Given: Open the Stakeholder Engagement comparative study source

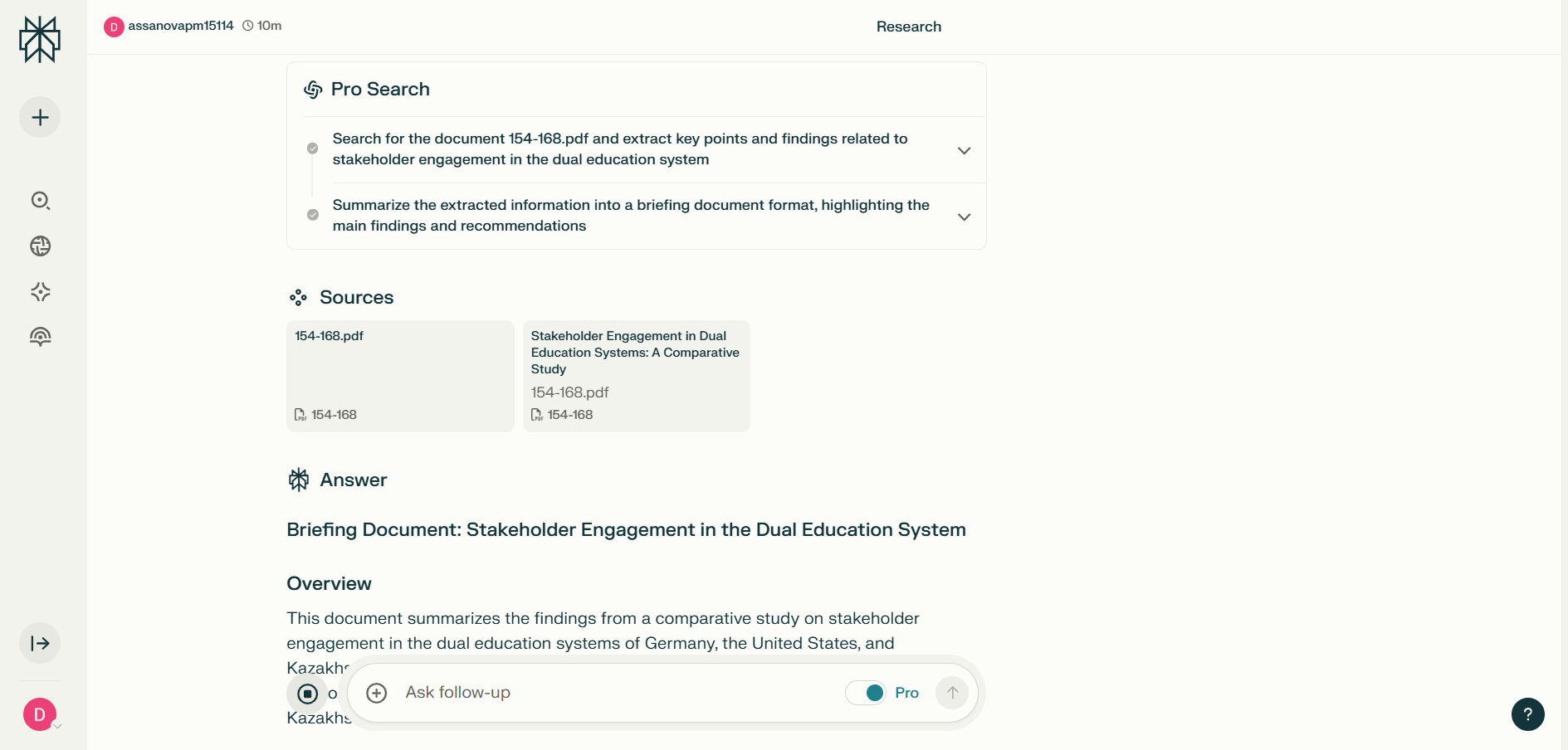Looking at the screenshot, I should [x=636, y=376].
